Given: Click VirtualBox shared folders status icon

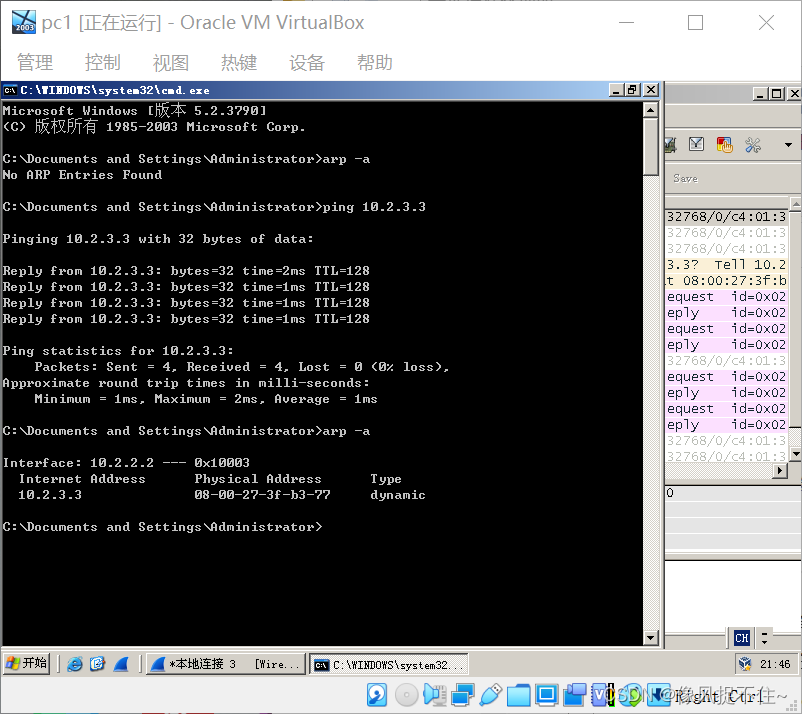Looking at the screenshot, I should tap(518, 695).
